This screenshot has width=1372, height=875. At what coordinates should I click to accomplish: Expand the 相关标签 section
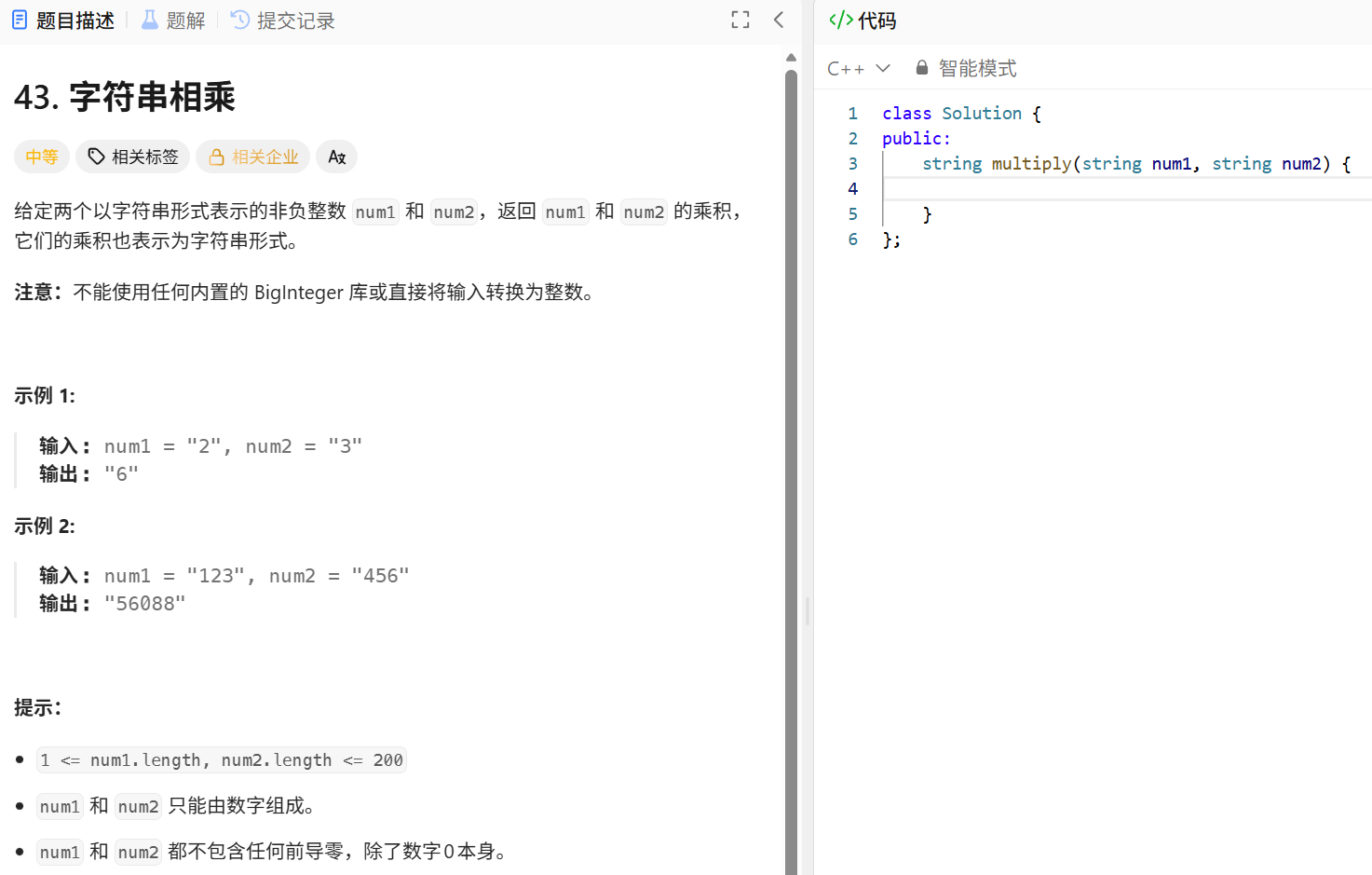132,157
